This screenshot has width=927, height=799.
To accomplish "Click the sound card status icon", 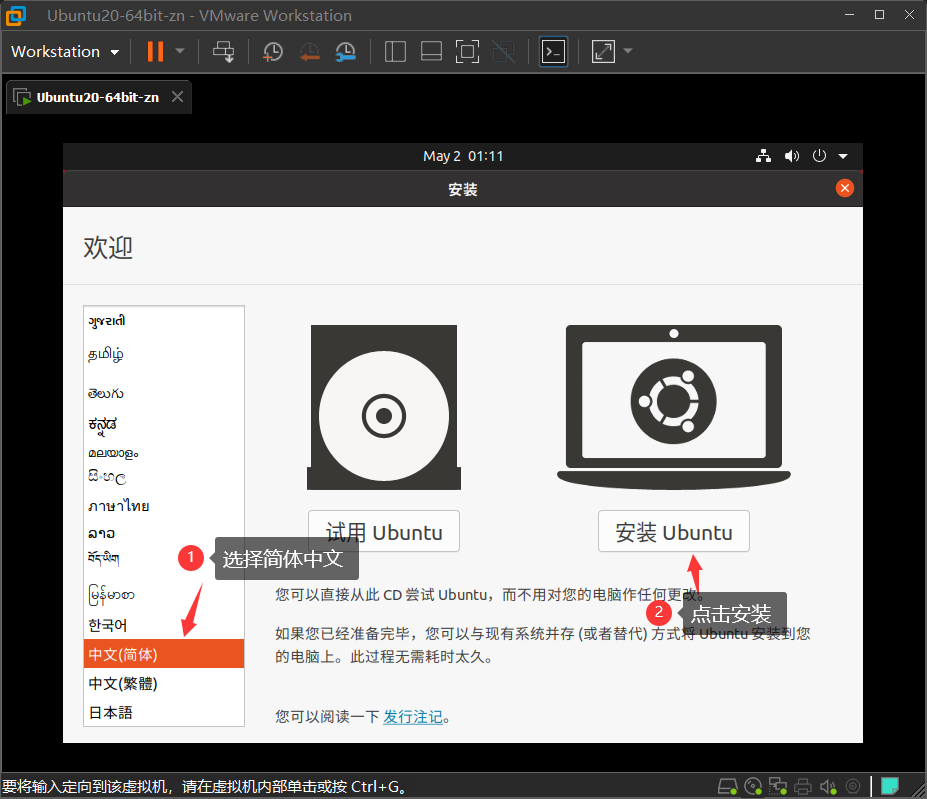I will click(x=828, y=787).
